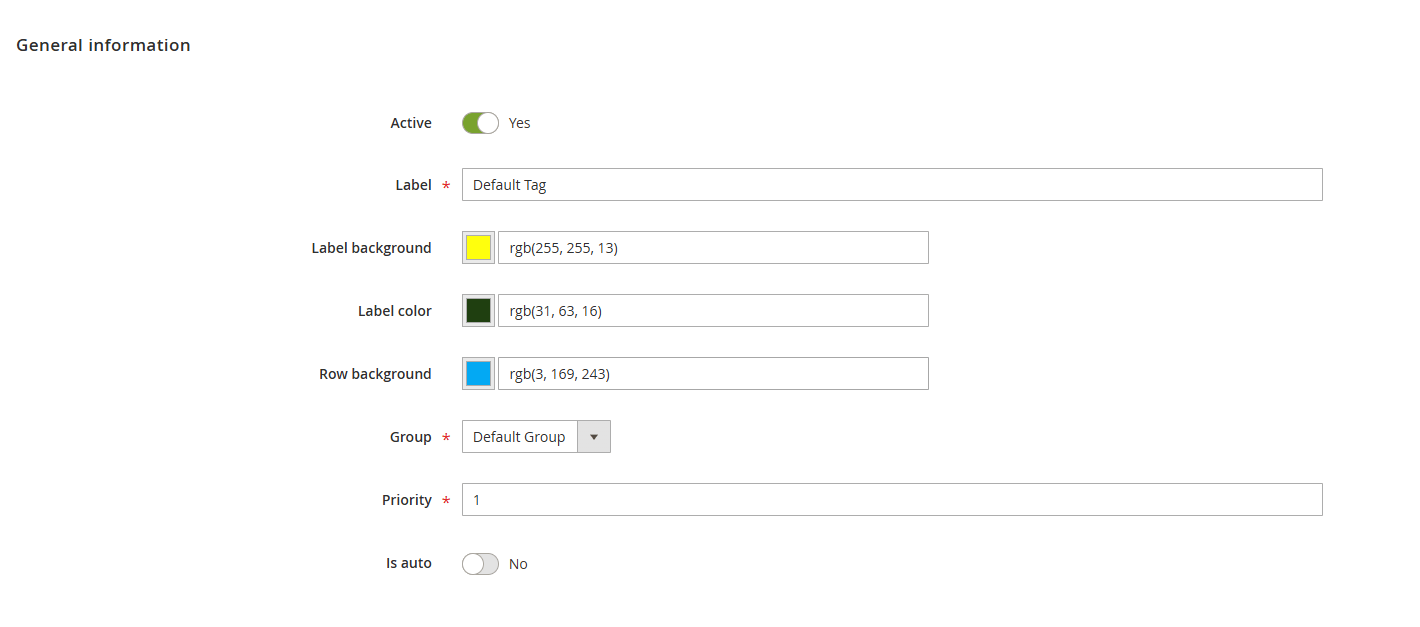Screen dimensions: 1420x627
Task: Select the Group combo box
Action: pos(520,436)
